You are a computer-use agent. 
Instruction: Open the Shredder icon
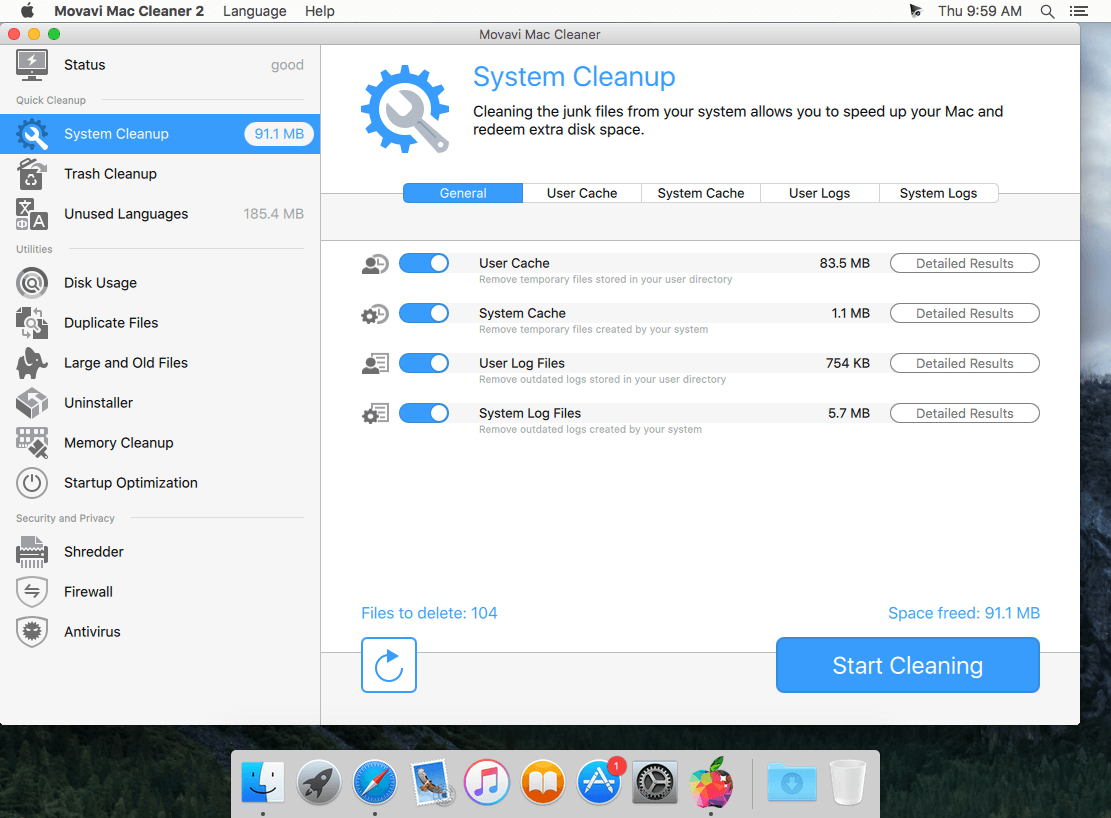[32, 551]
